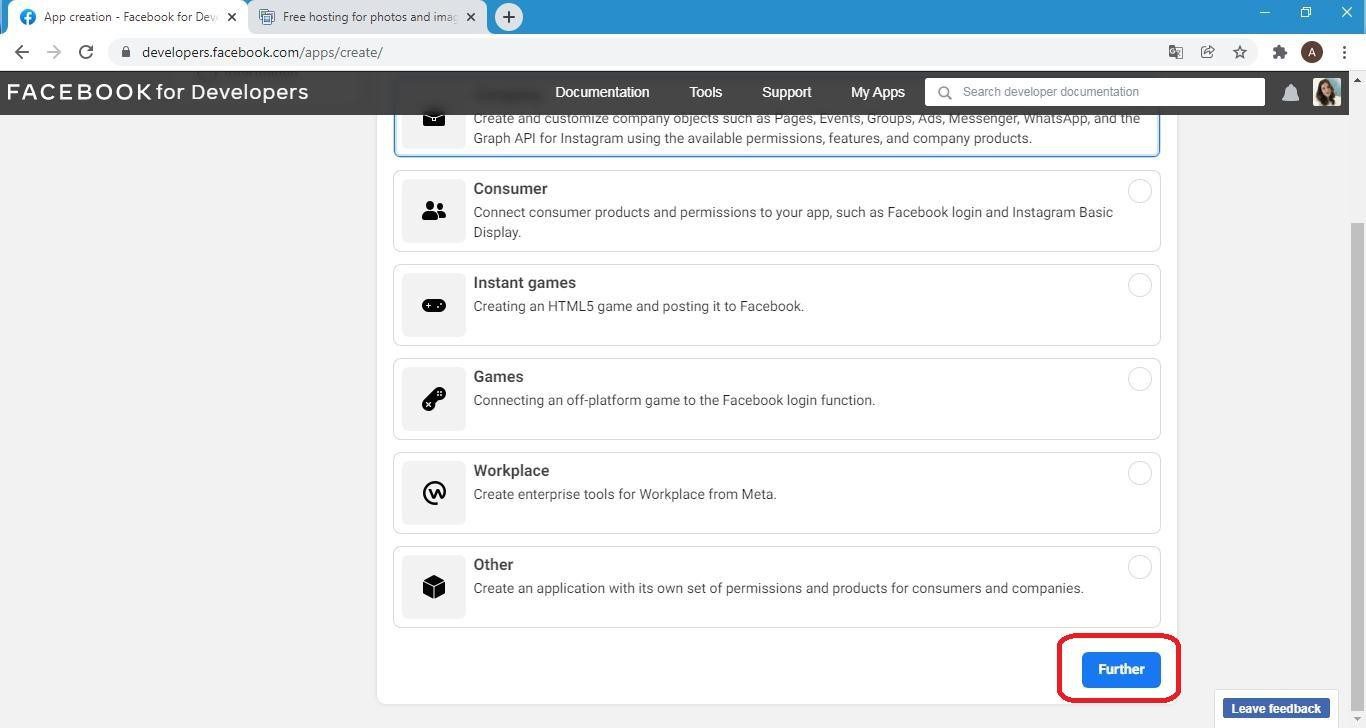Click the Leave feedback button
Image resolution: width=1366 pixels, height=728 pixels.
pos(1276,708)
